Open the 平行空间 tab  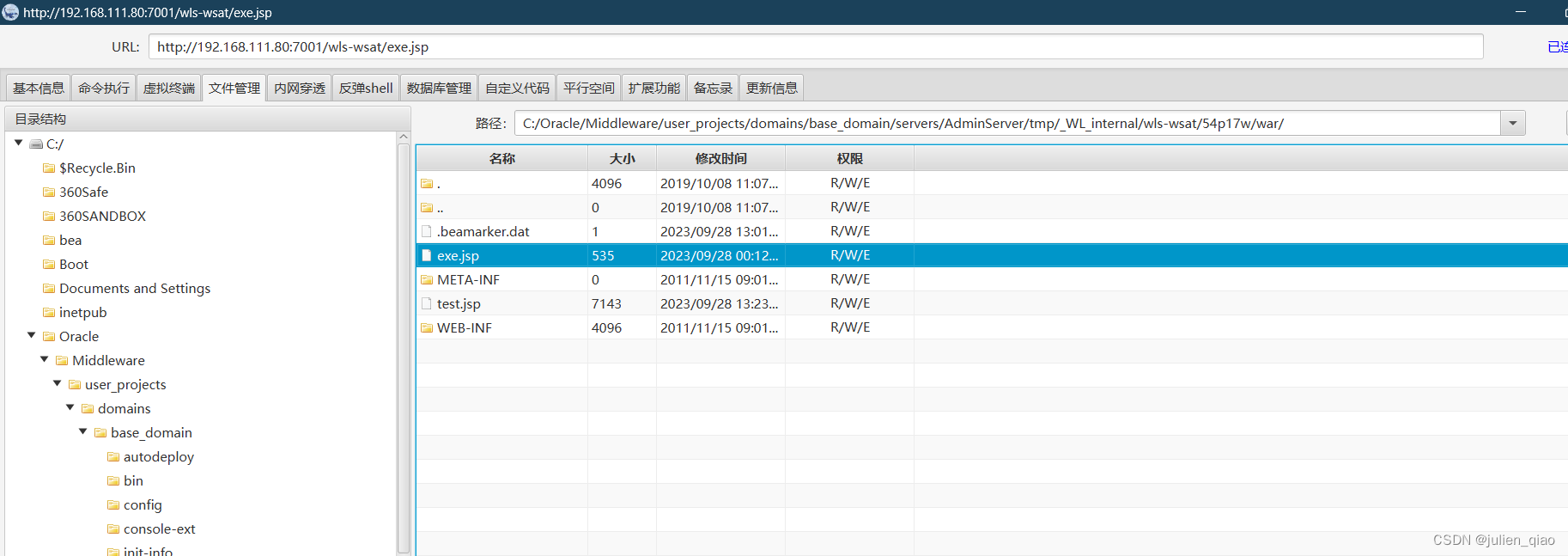click(589, 88)
